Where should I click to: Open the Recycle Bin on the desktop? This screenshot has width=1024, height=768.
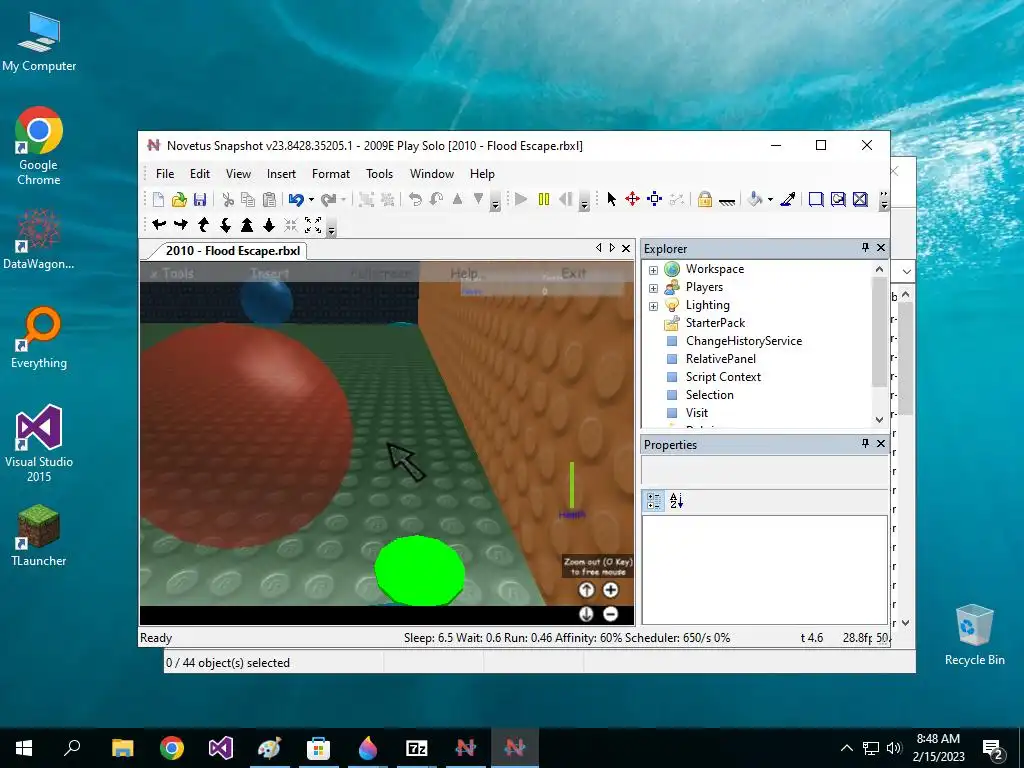coord(974,635)
